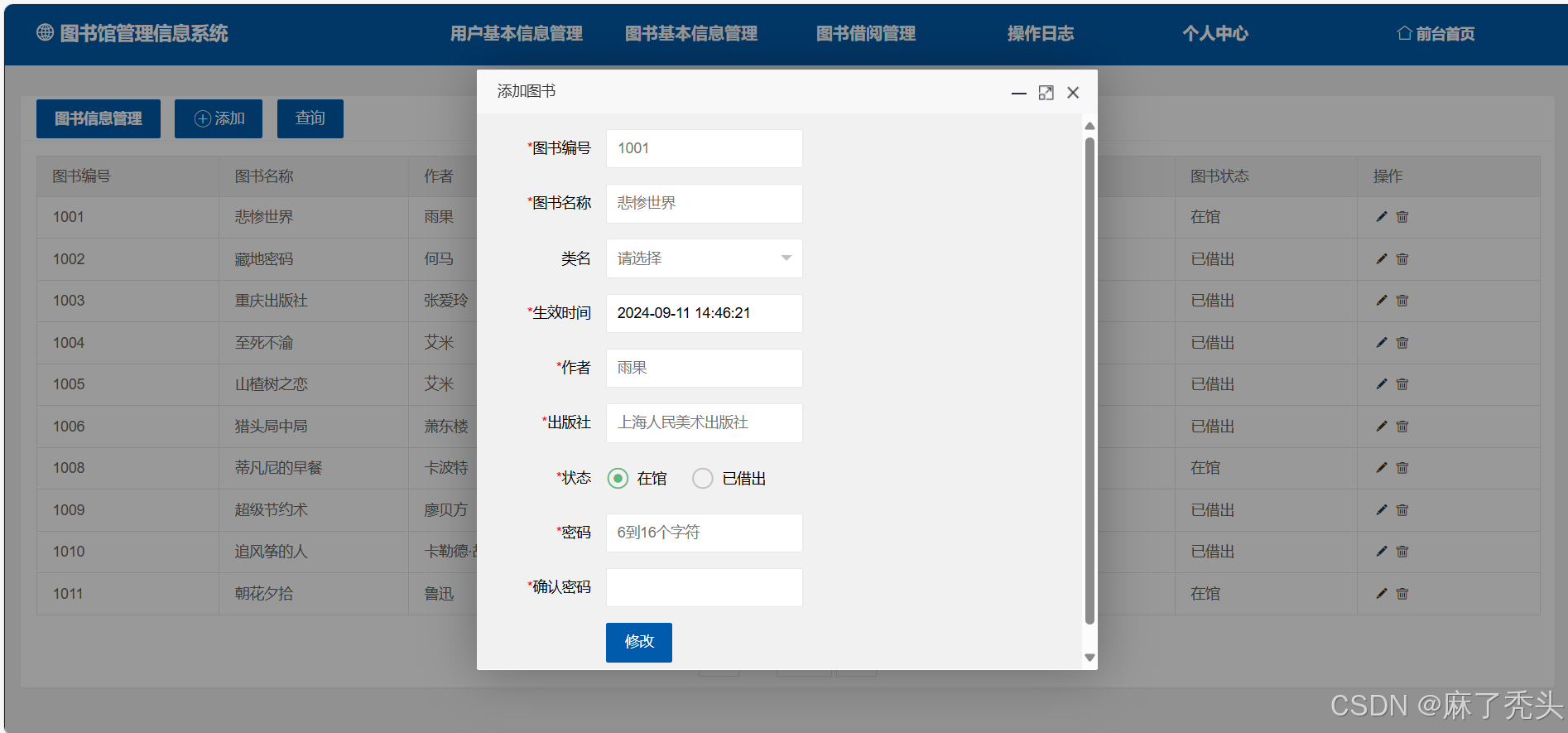This screenshot has height=733, width=1568.
Task: Click the 生效时间 date field
Action: pyautogui.click(x=704, y=313)
